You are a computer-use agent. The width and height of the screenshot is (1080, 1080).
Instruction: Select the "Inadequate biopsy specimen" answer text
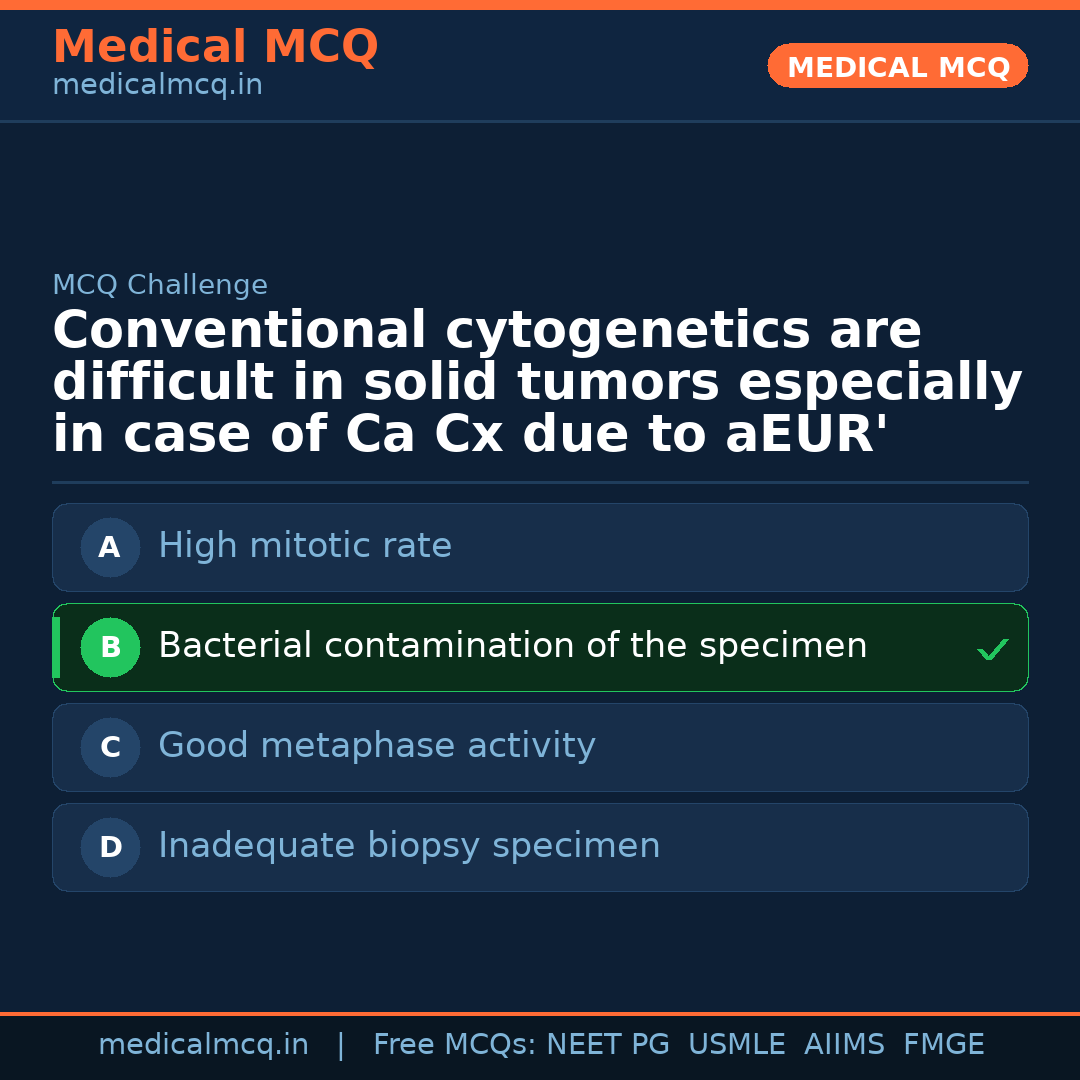tap(409, 846)
